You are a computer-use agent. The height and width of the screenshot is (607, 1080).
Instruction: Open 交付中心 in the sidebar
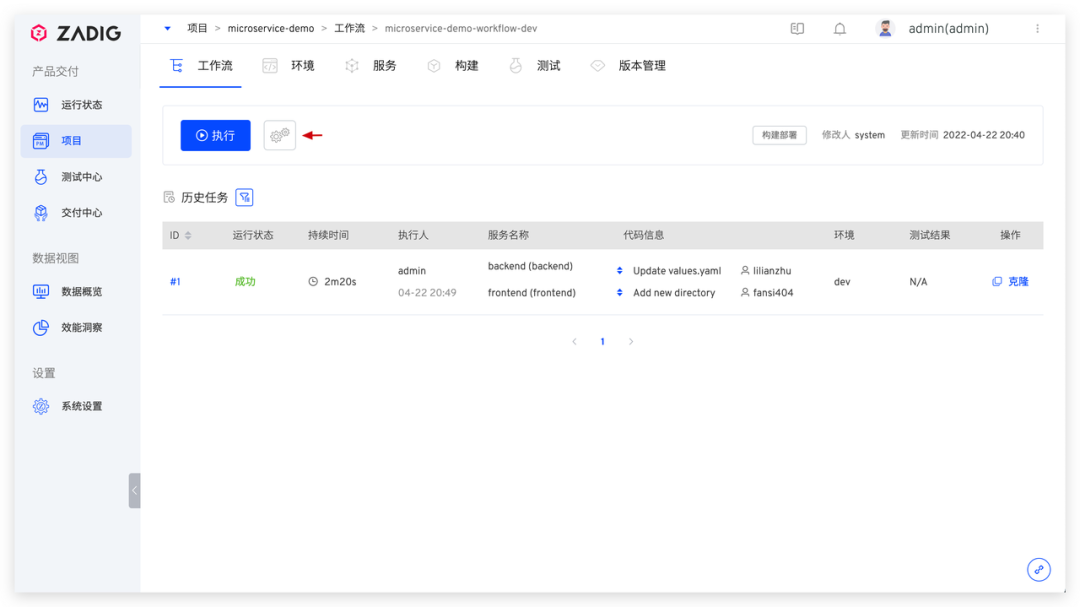76,213
